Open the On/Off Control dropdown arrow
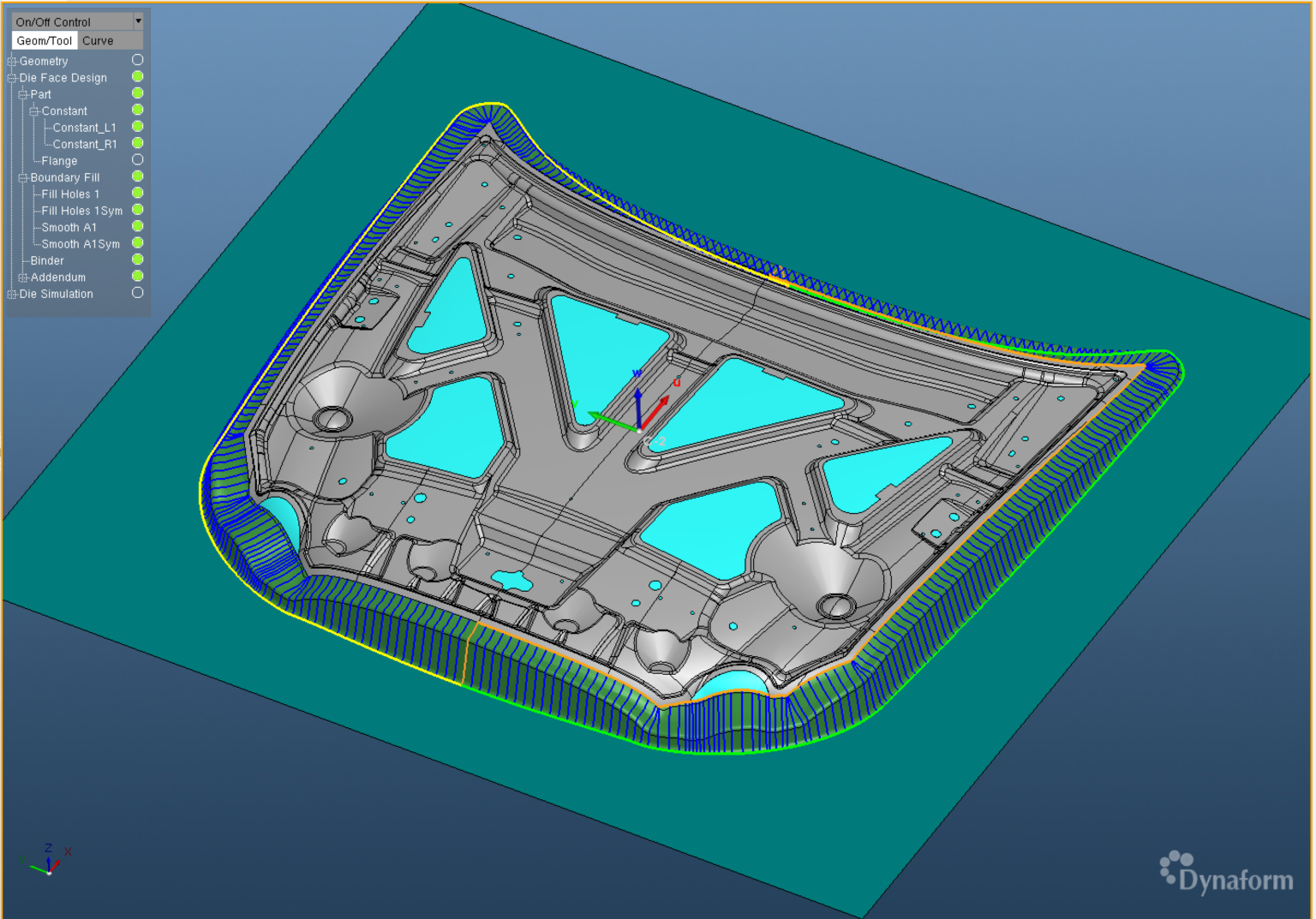 (138, 21)
